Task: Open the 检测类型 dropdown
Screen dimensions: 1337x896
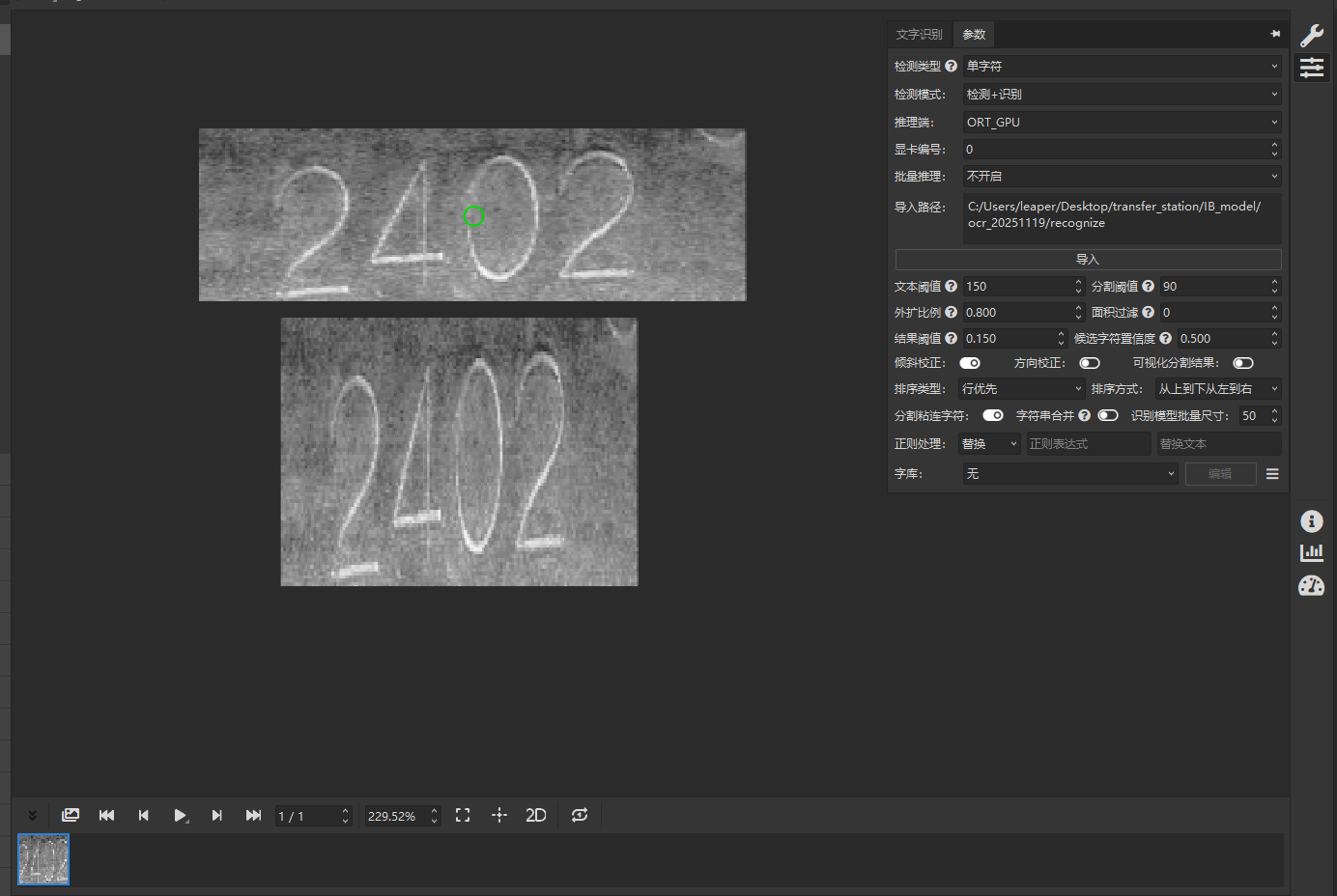Action: click(x=1122, y=67)
